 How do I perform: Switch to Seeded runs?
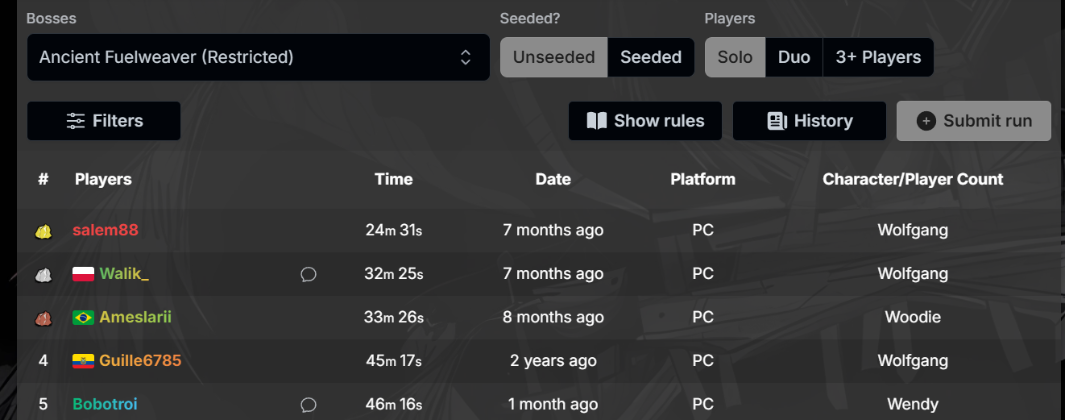[x=650, y=57]
